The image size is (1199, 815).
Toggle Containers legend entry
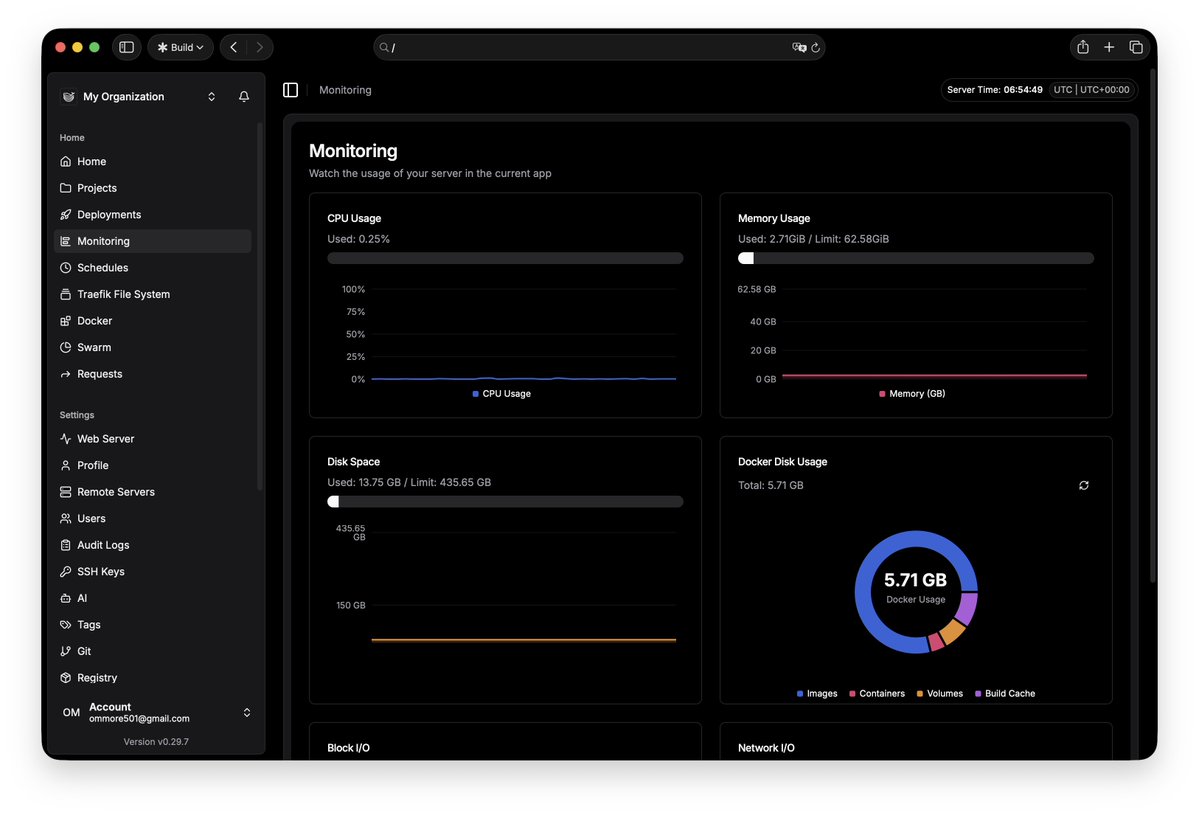[x=876, y=693]
